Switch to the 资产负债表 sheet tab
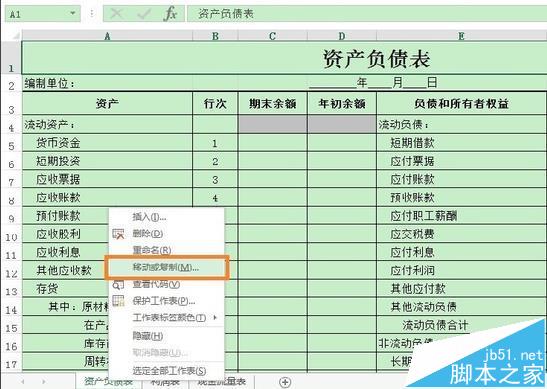This screenshot has height=389, width=547. pyautogui.click(x=109, y=382)
